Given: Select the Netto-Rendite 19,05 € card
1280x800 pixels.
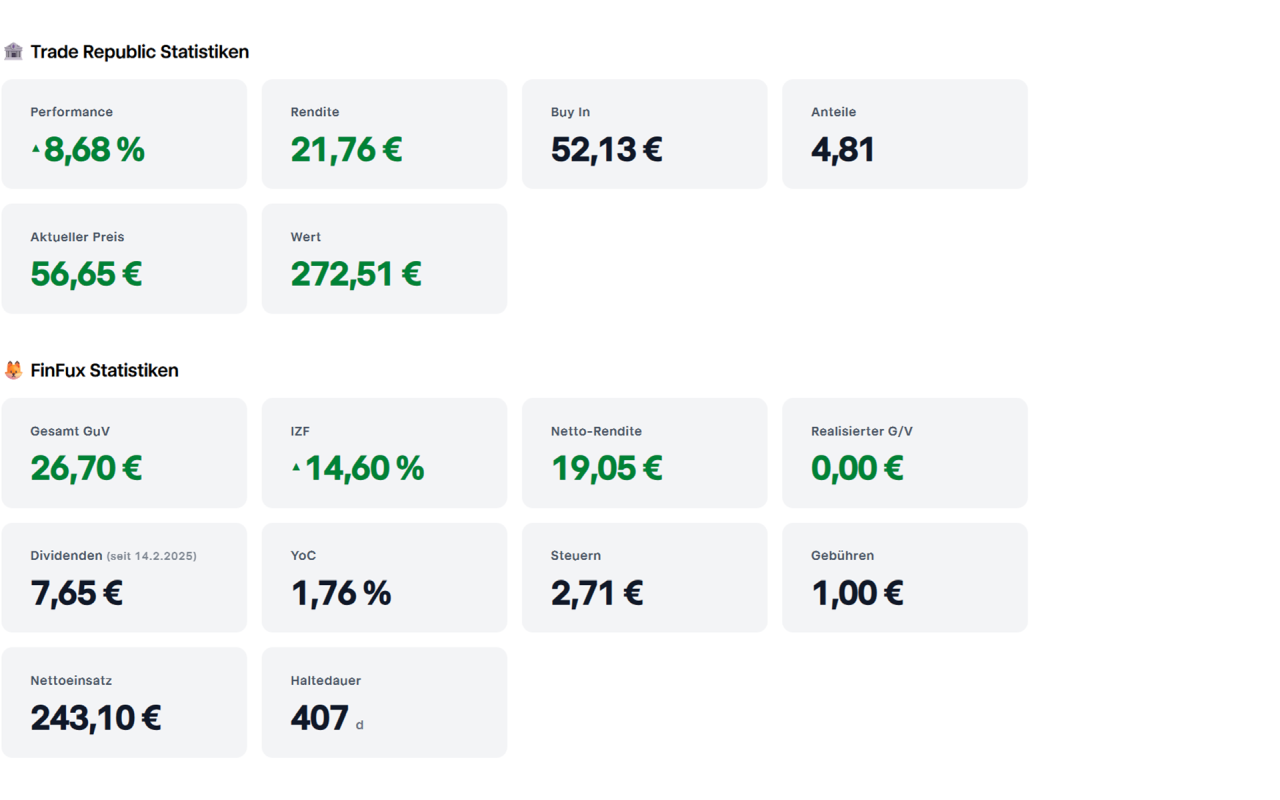Looking at the screenshot, I should click(x=645, y=453).
